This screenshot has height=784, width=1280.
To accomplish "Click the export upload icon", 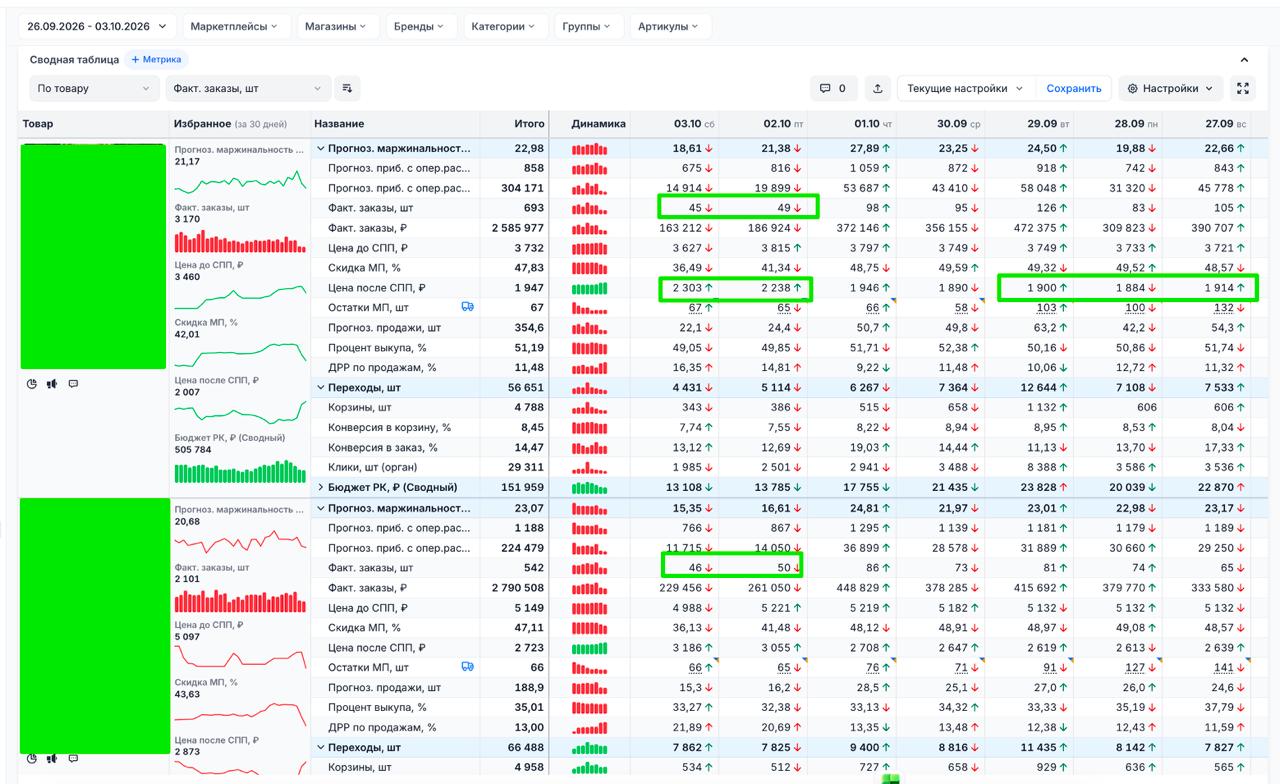I will click(x=877, y=88).
